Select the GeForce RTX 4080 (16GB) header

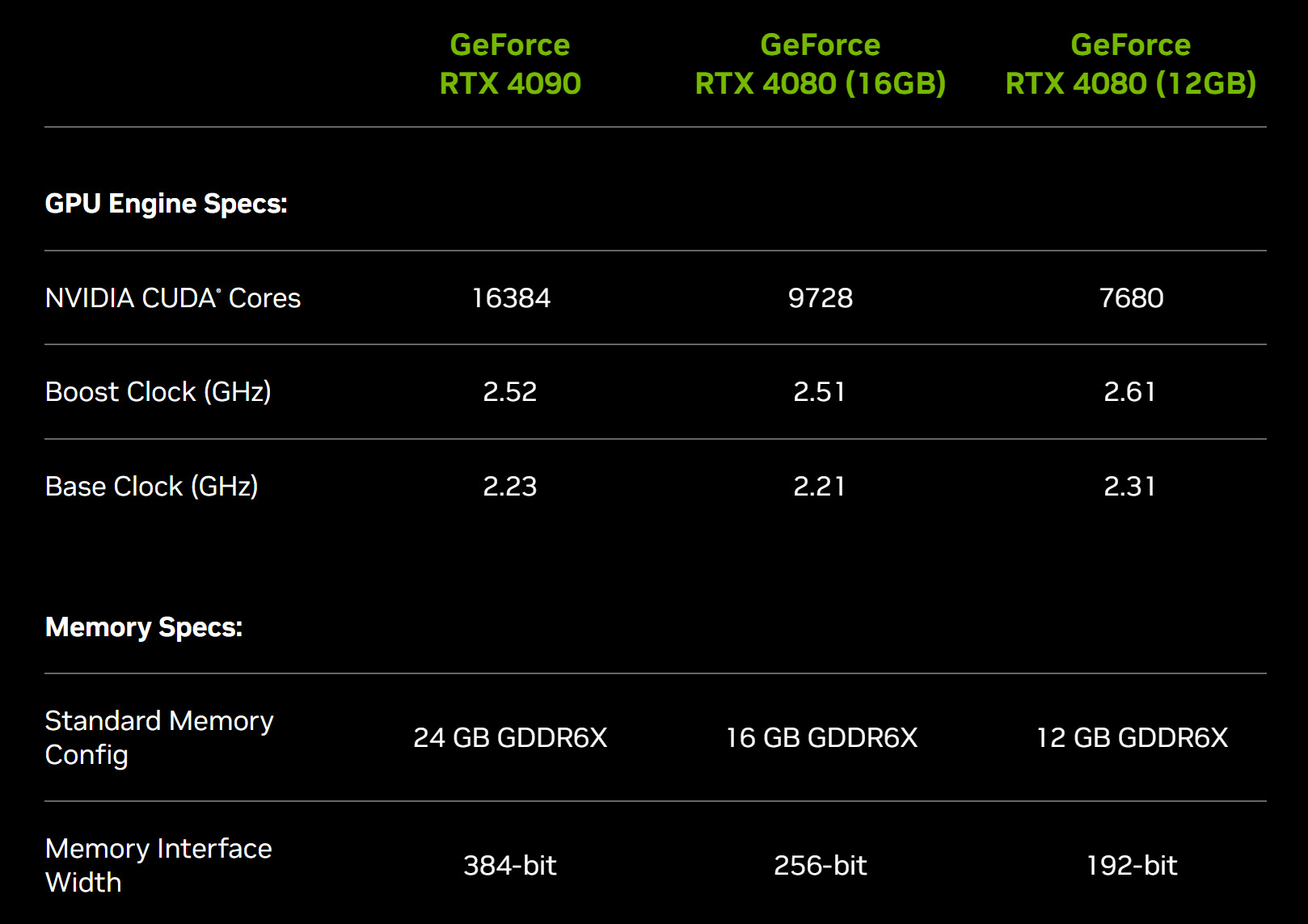click(x=821, y=64)
